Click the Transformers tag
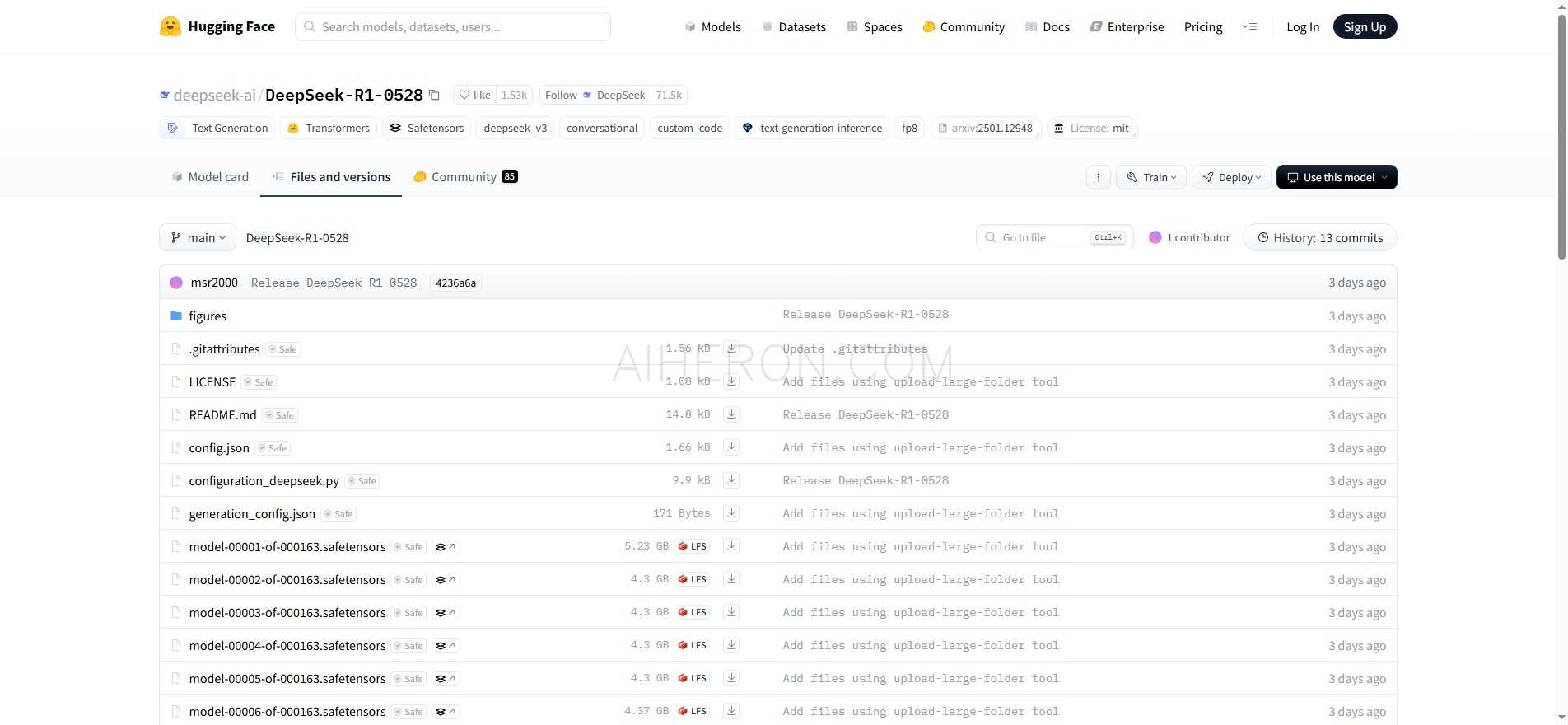This screenshot has height=725, width=1568. 329,128
